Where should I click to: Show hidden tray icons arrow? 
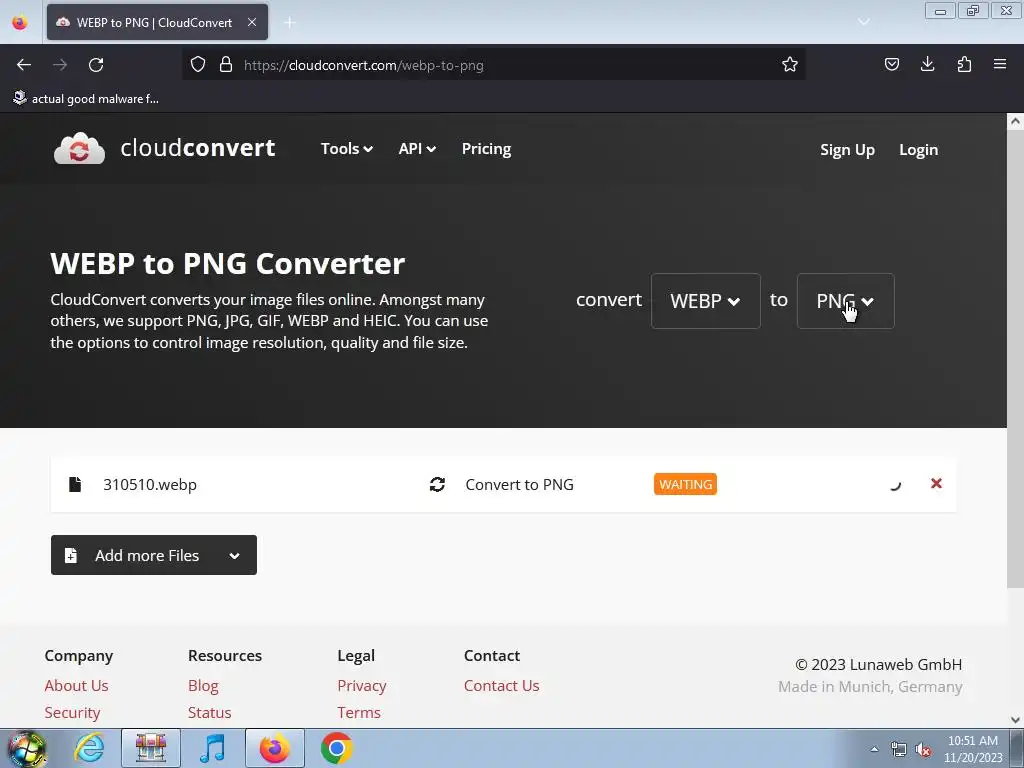pos(874,750)
